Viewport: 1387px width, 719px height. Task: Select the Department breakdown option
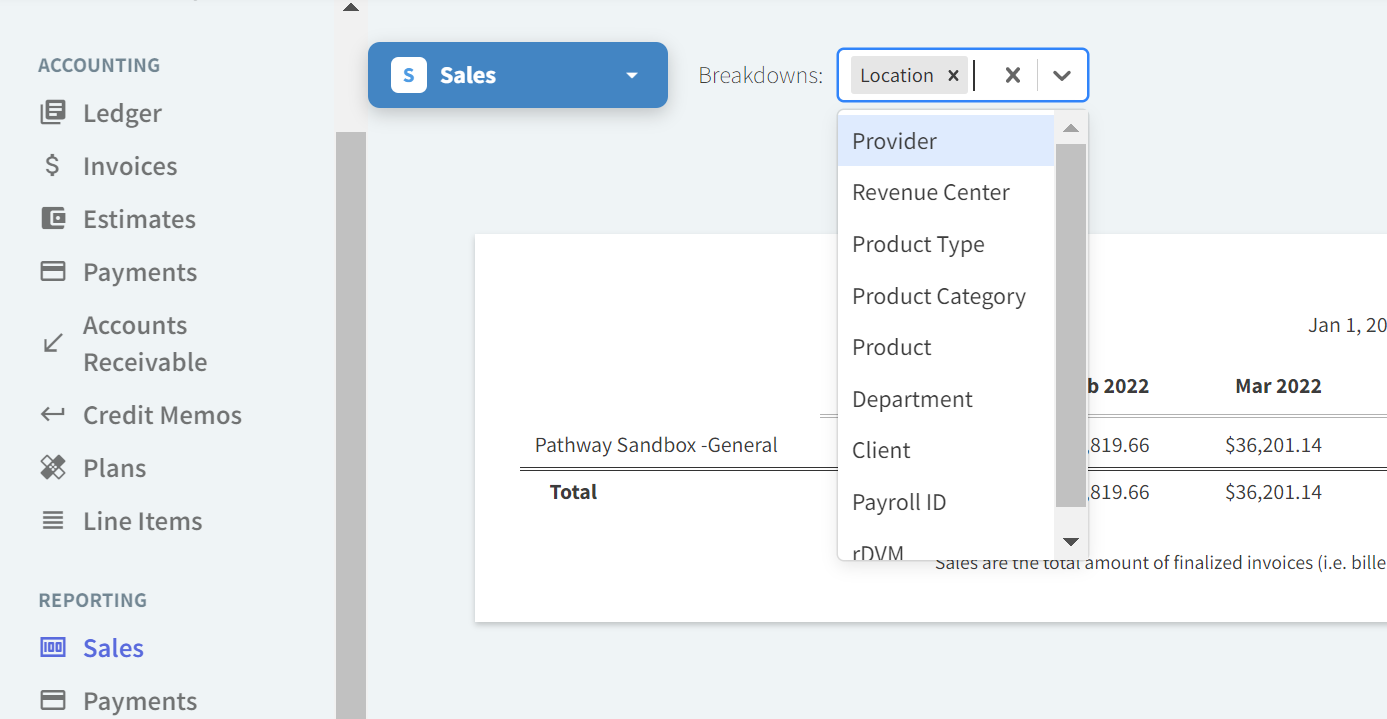(x=911, y=400)
